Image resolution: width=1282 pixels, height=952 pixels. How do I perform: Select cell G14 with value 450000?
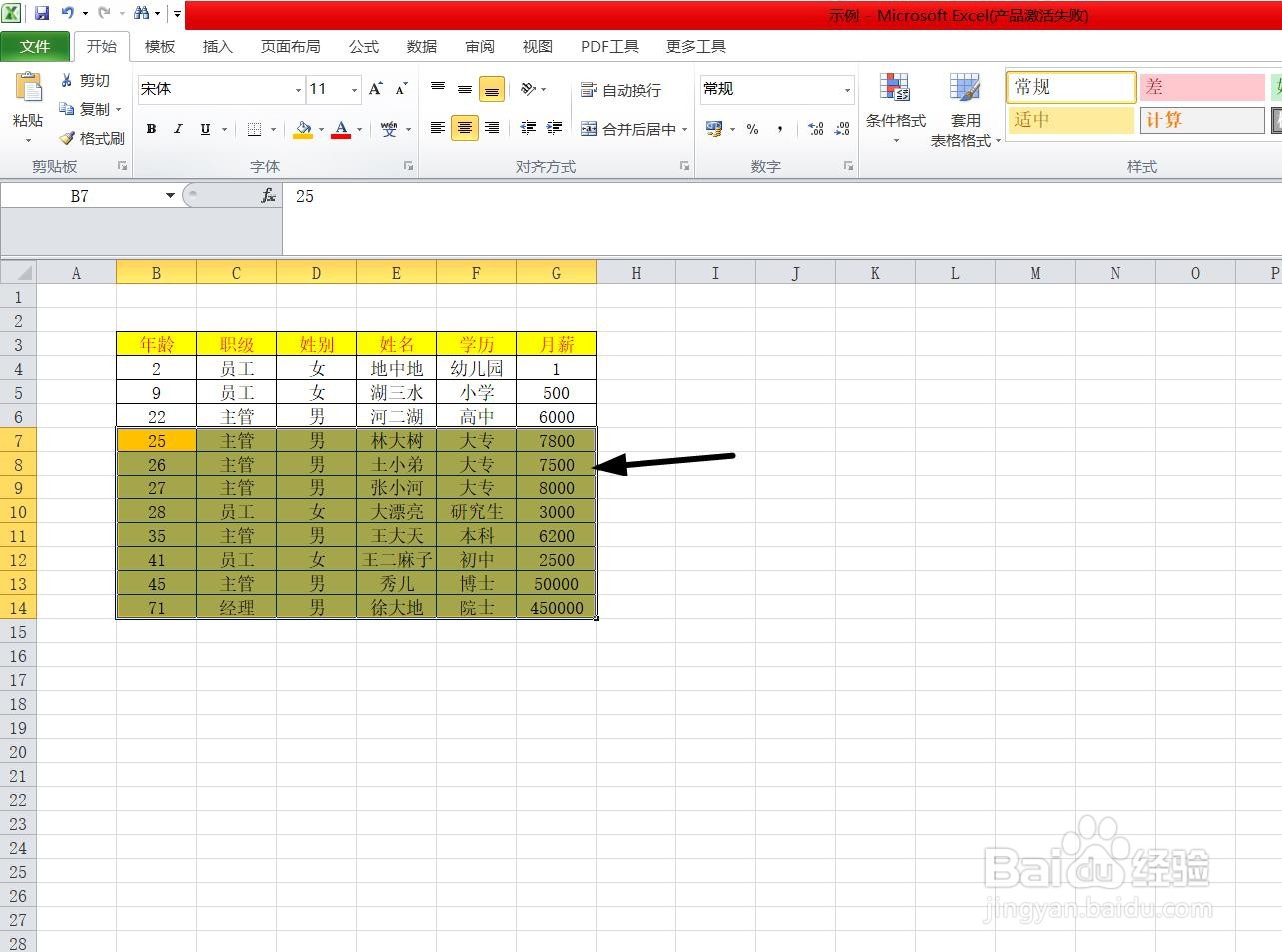556,607
